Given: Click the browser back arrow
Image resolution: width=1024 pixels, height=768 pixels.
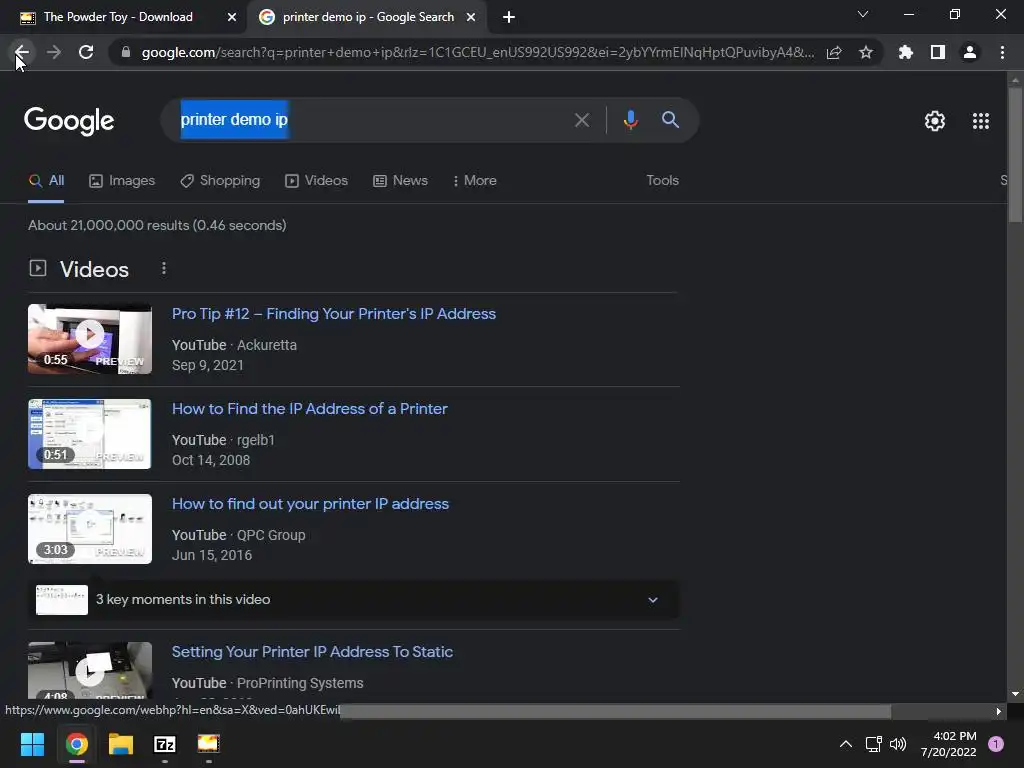Looking at the screenshot, I should [x=22, y=52].
